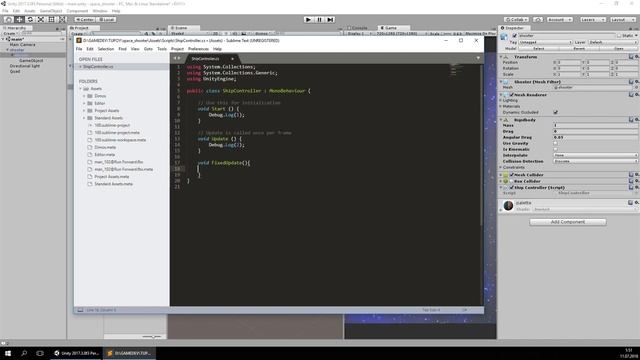640x360 pixels.
Task: Open Sublime's Find menu
Action: click(x=122, y=49)
